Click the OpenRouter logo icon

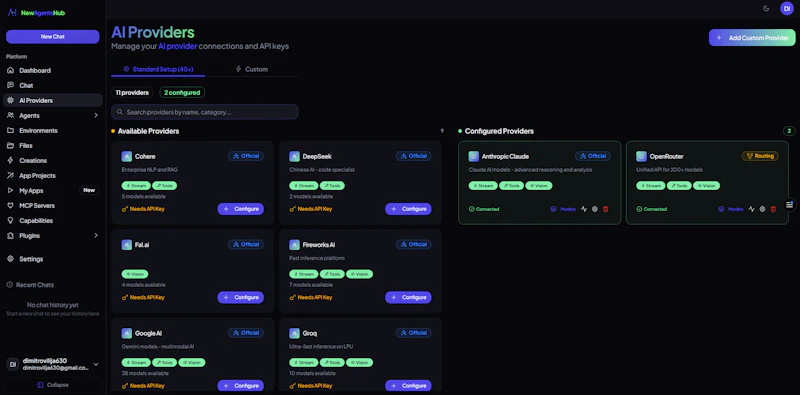pyautogui.click(x=641, y=156)
